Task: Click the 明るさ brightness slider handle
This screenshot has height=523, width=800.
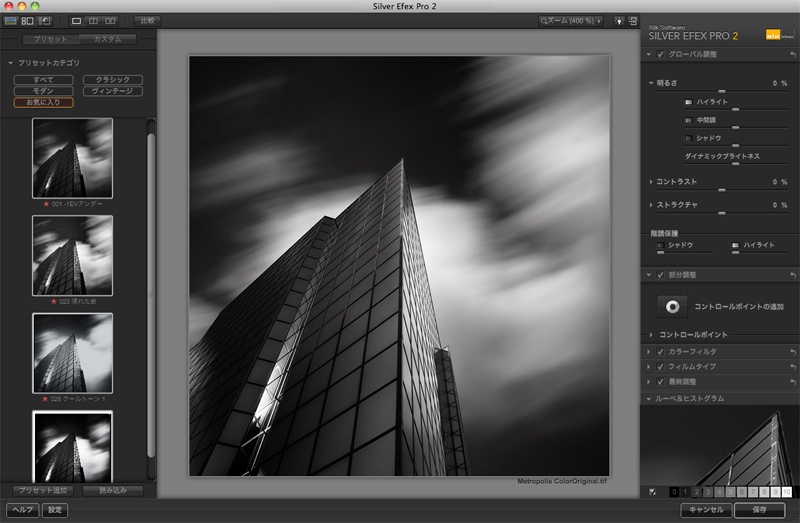Action: (721, 91)
